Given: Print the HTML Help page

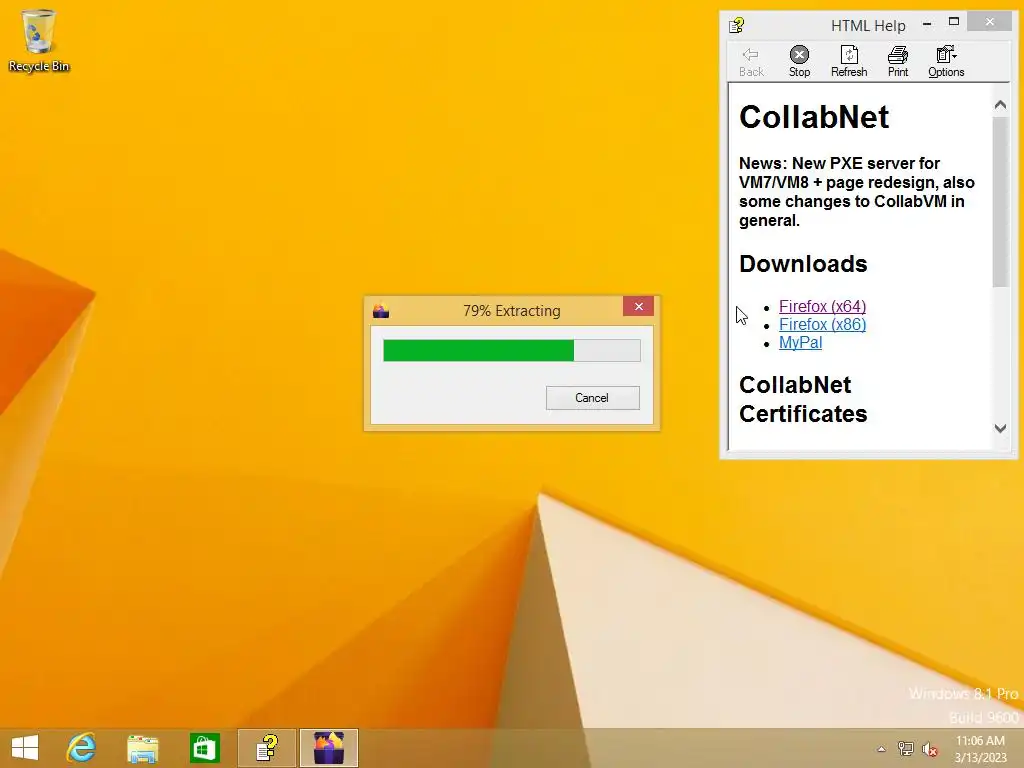Looking at the screenshot, I should point(898,61).
